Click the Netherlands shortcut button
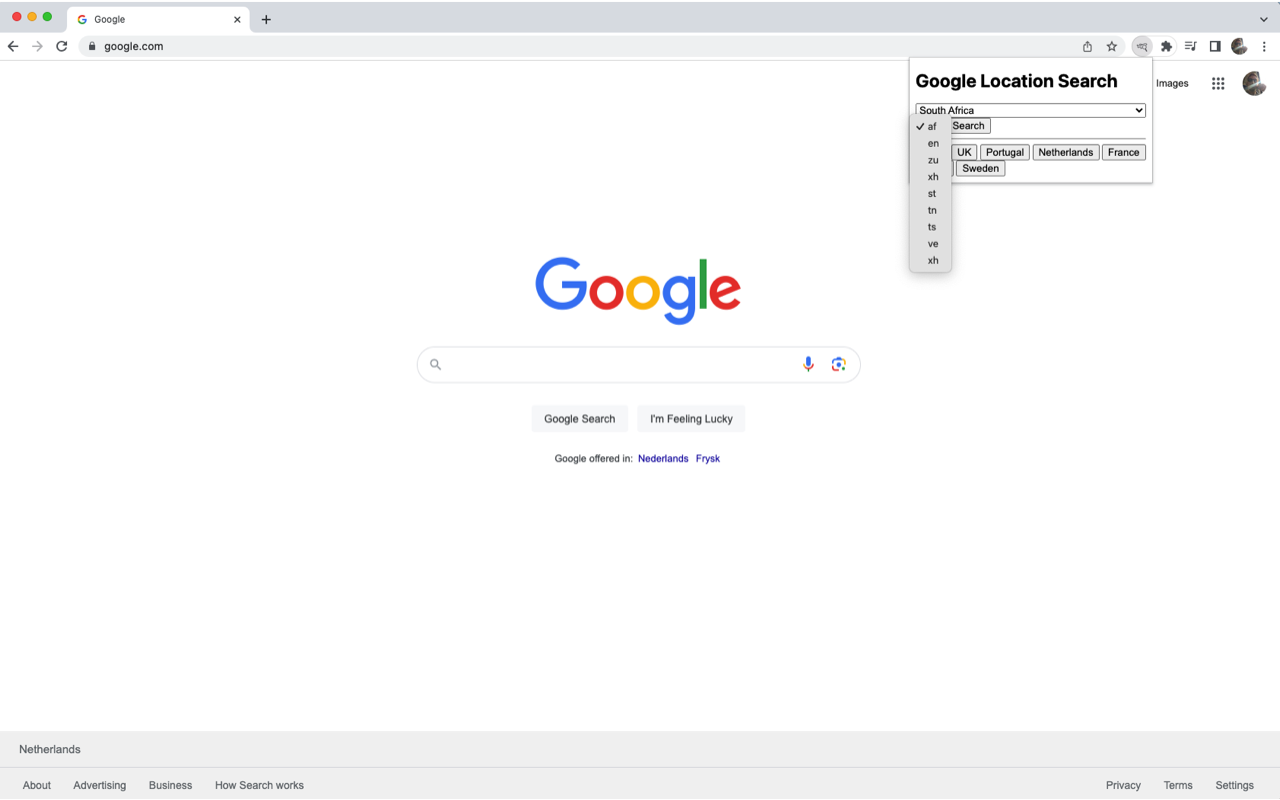The image size is (1280, 800). [x=1066, y=152]
